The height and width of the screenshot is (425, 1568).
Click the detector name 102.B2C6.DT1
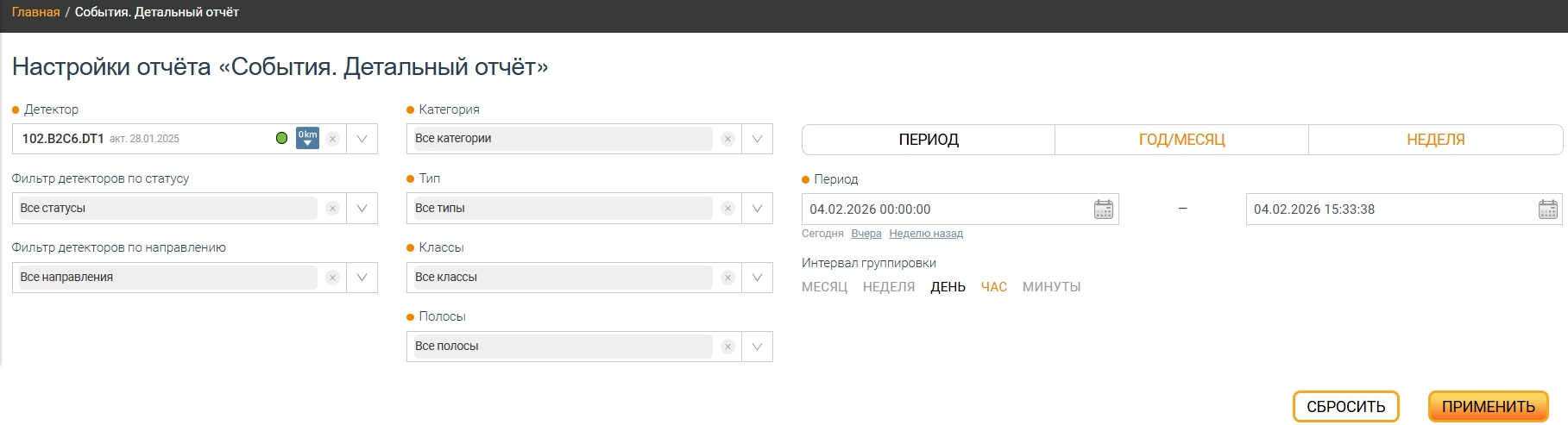pos(63,139)
